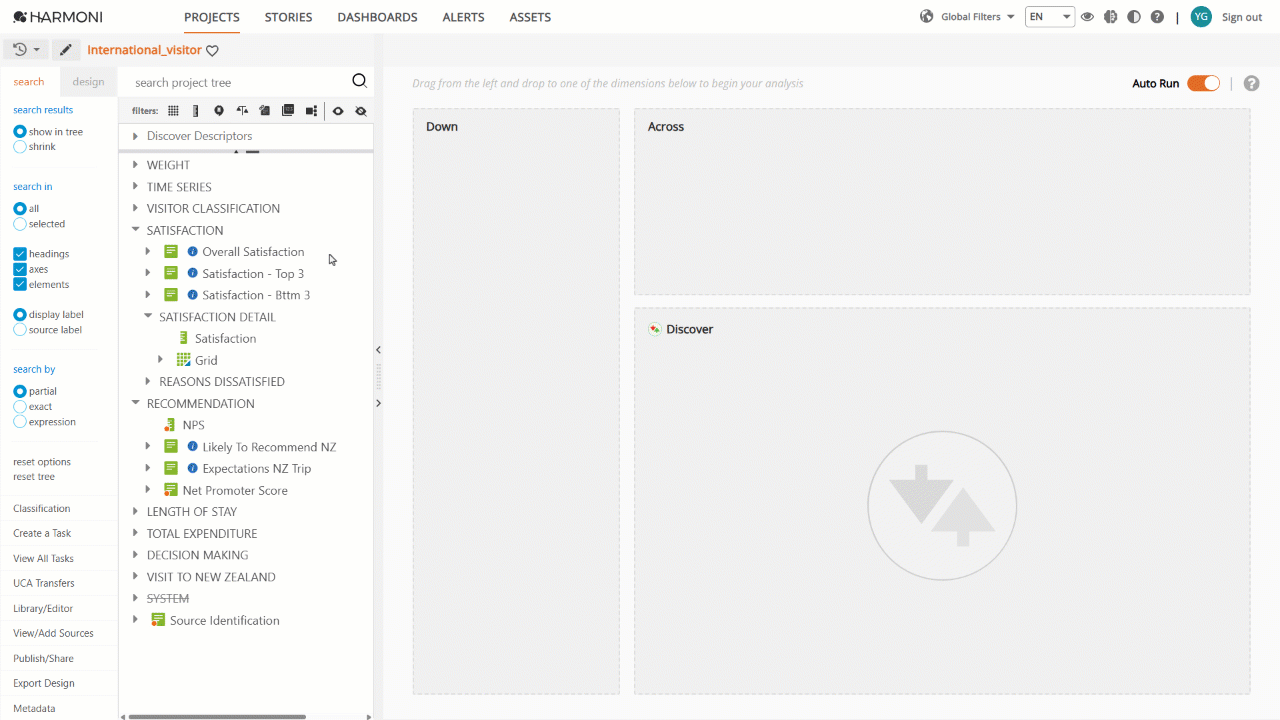
Task: Click the Harmoni logo
Action: click(x=58, y=17)
